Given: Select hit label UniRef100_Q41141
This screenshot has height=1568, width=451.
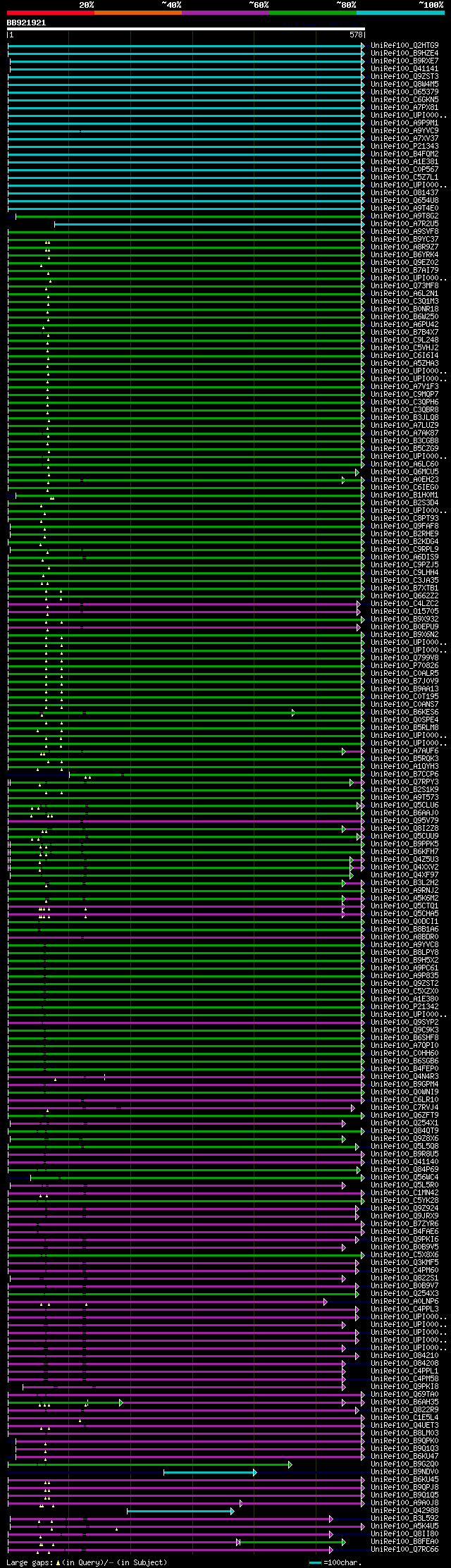Looking at the screenshot, I should [404, 69].
